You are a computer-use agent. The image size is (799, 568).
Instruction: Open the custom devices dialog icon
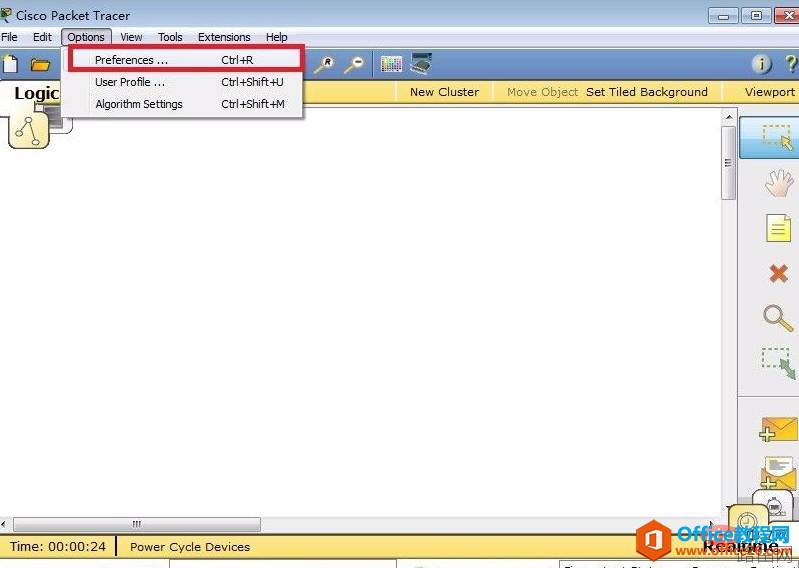coord(421,64)
